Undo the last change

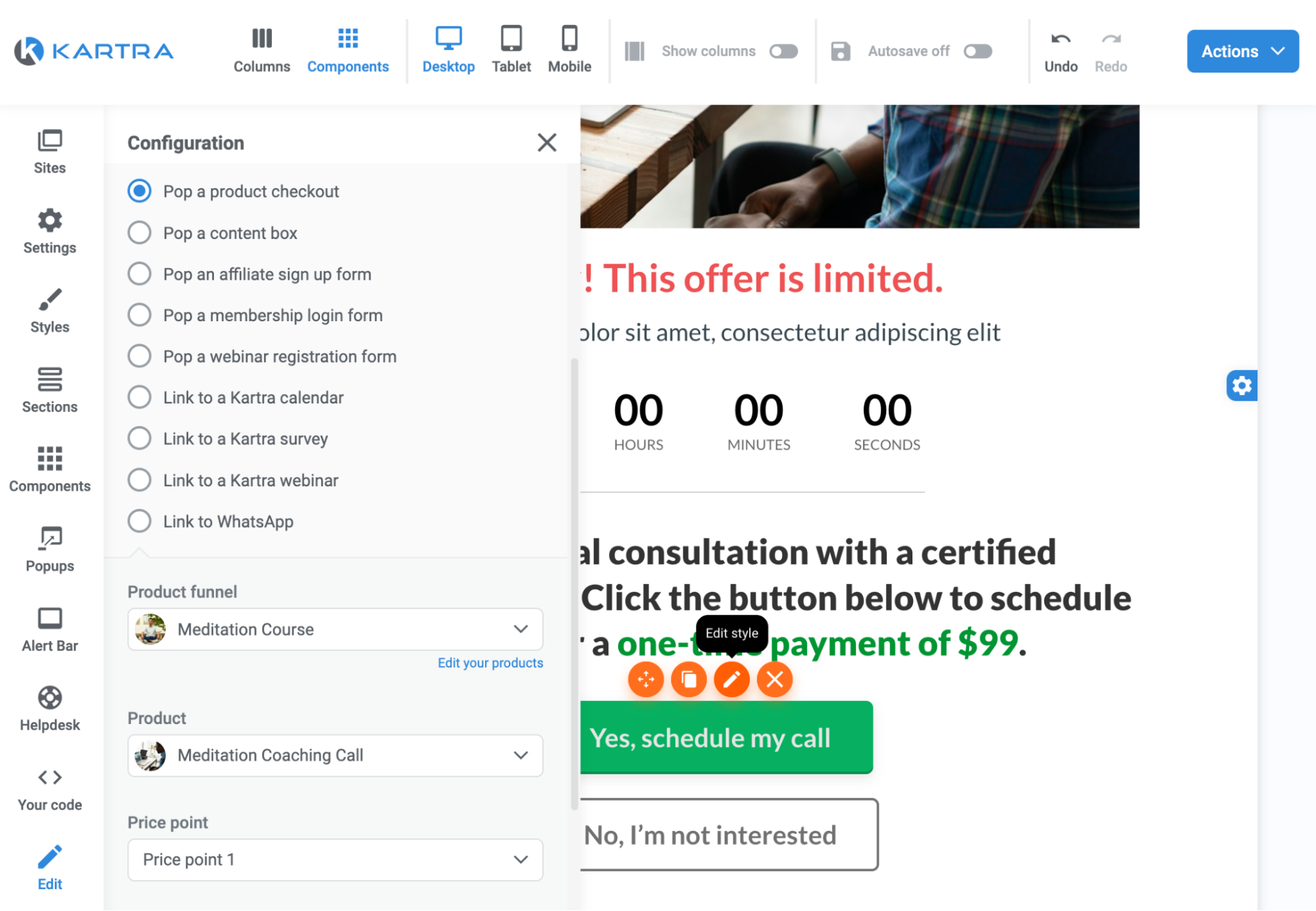[1061, 51]
